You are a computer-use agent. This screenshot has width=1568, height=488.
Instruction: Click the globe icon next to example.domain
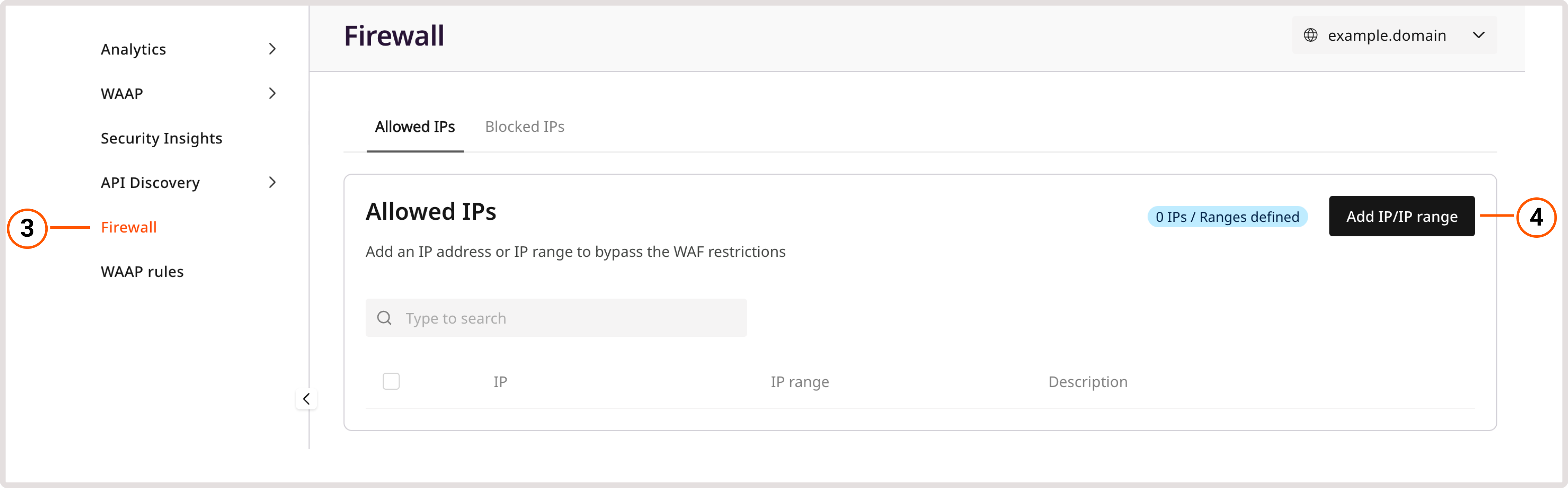[x=1311, y=35]
